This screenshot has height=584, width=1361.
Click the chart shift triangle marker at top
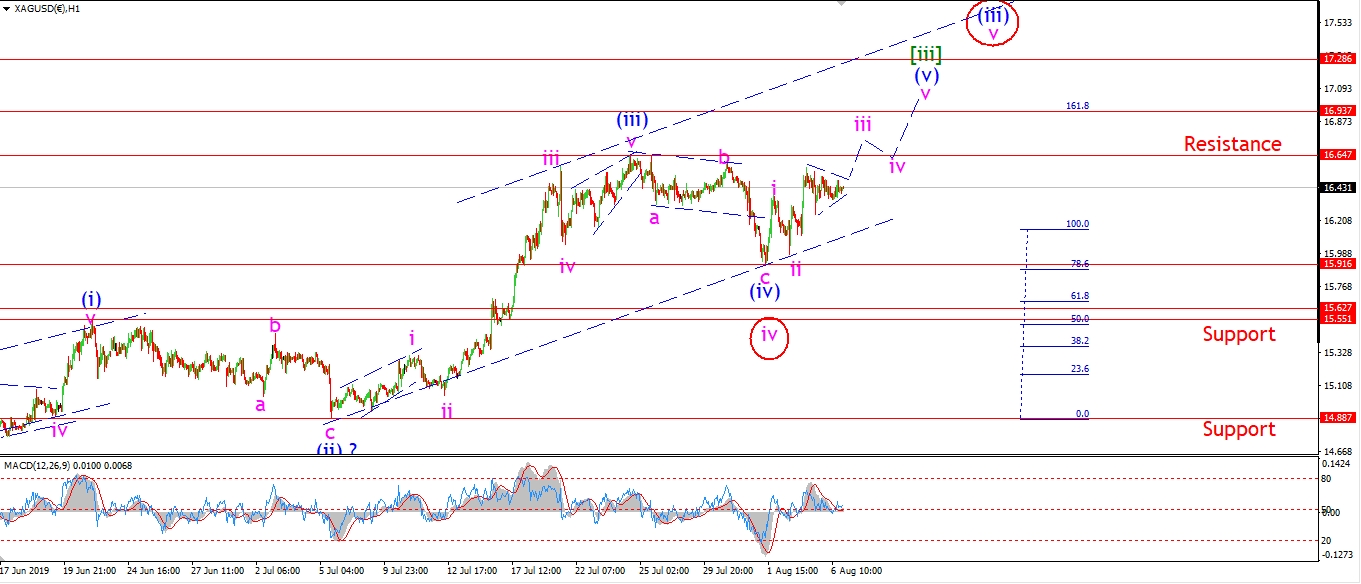point(842,4)
